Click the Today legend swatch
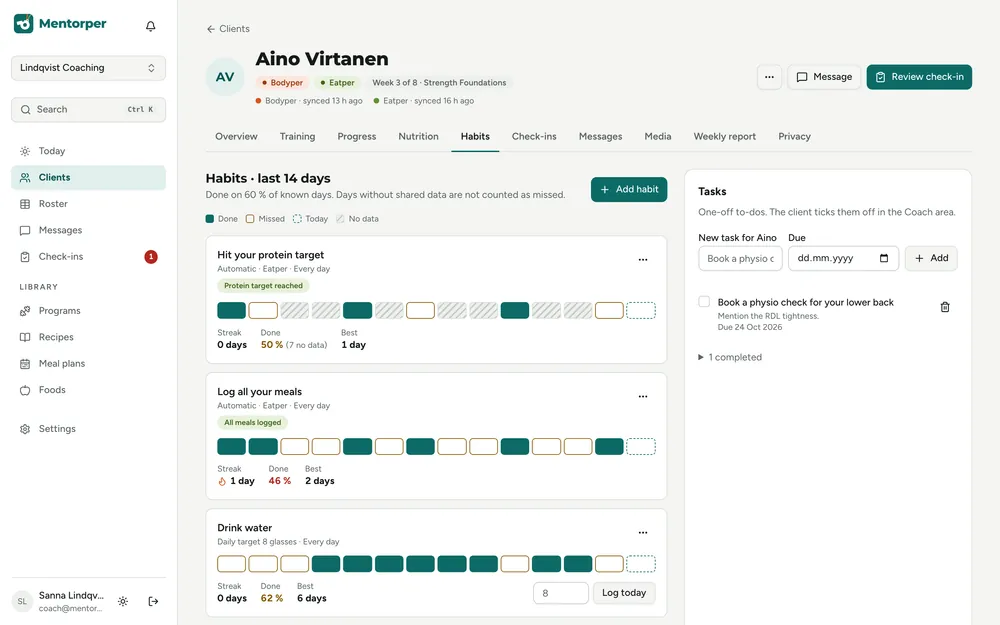The image size is (1000, 625). (297, 219)
